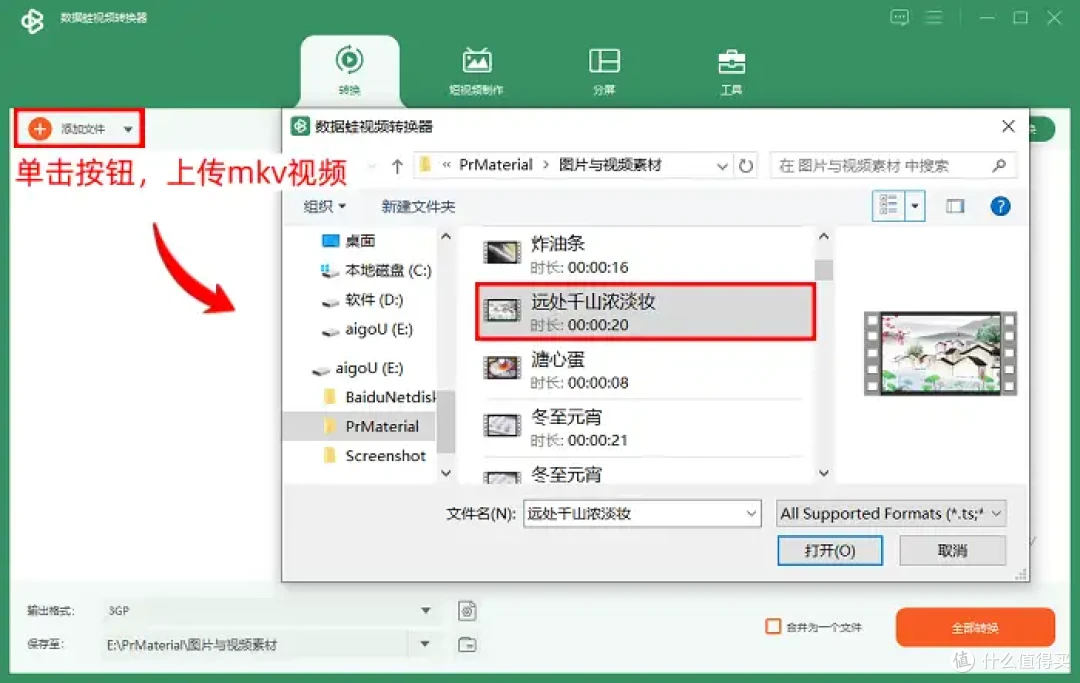
Task: Click file list scroll up arrow
Action: click(824, 237)
